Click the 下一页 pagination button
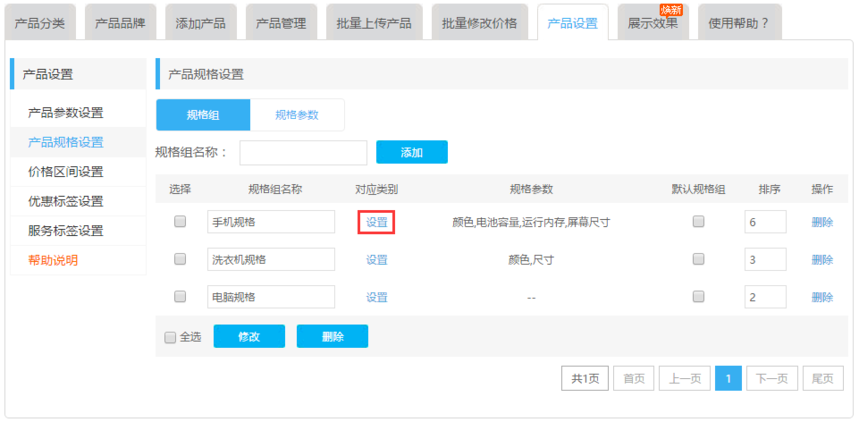 click(772, 378)
